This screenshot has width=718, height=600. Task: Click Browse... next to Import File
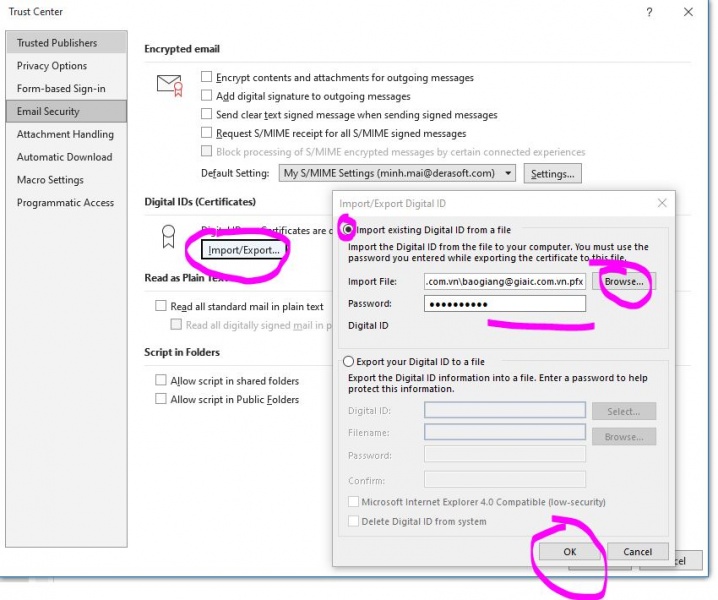[623, 282]
